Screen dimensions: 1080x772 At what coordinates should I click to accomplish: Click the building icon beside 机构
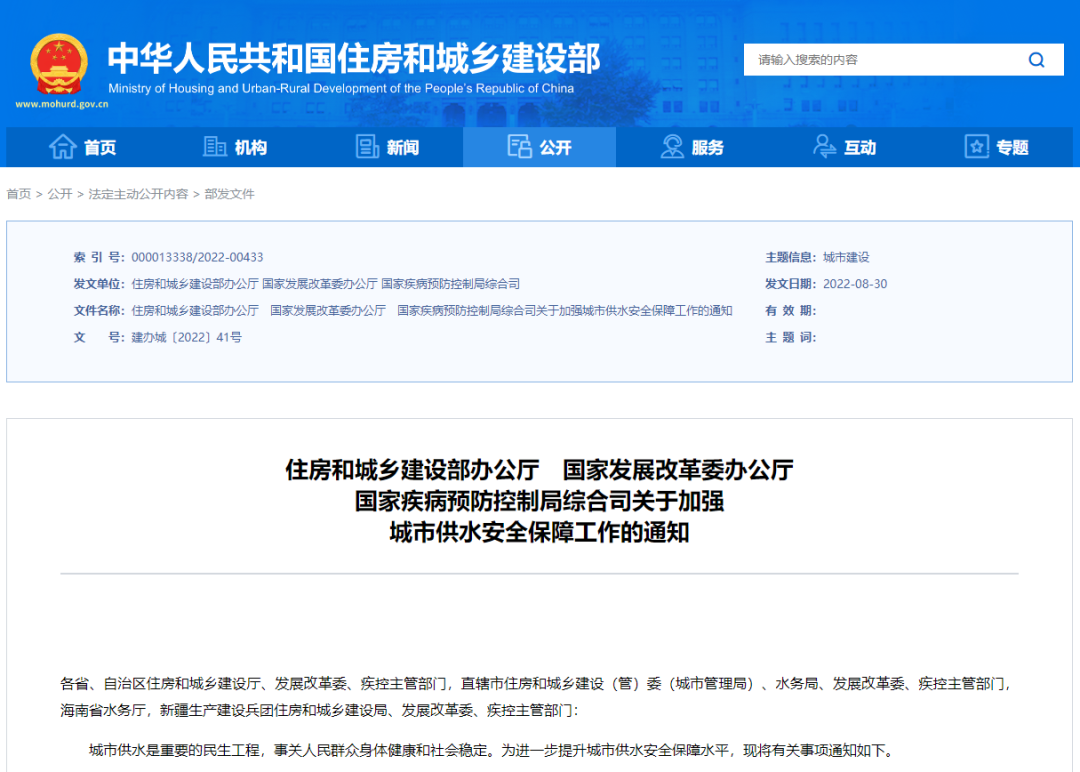tap(215, 147)
